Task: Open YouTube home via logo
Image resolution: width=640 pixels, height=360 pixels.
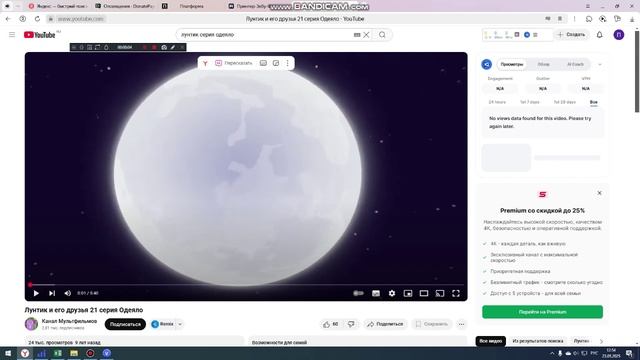Action: pos(40,35)
